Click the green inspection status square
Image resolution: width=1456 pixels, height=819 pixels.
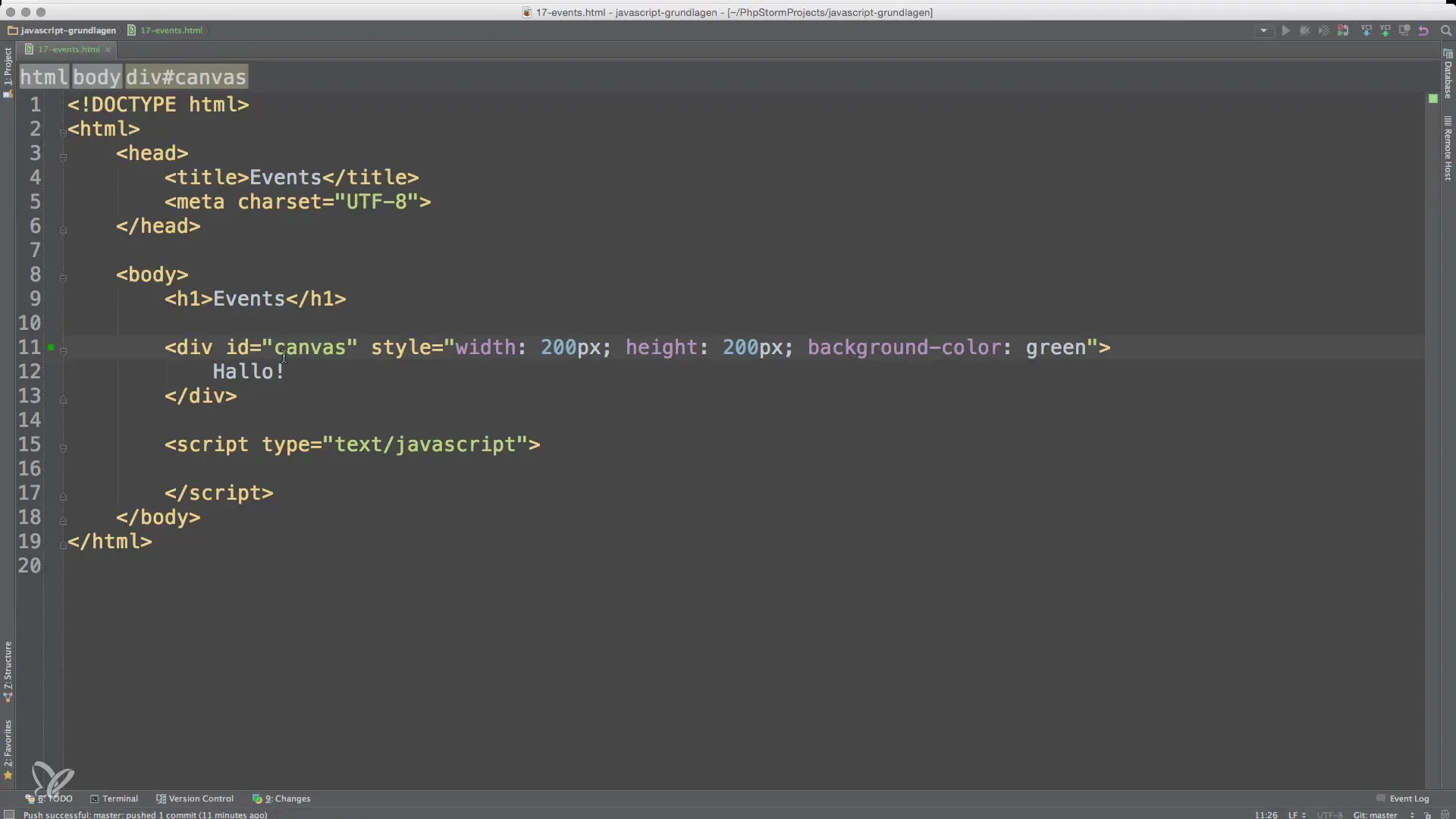click(x=1432, y=99)
